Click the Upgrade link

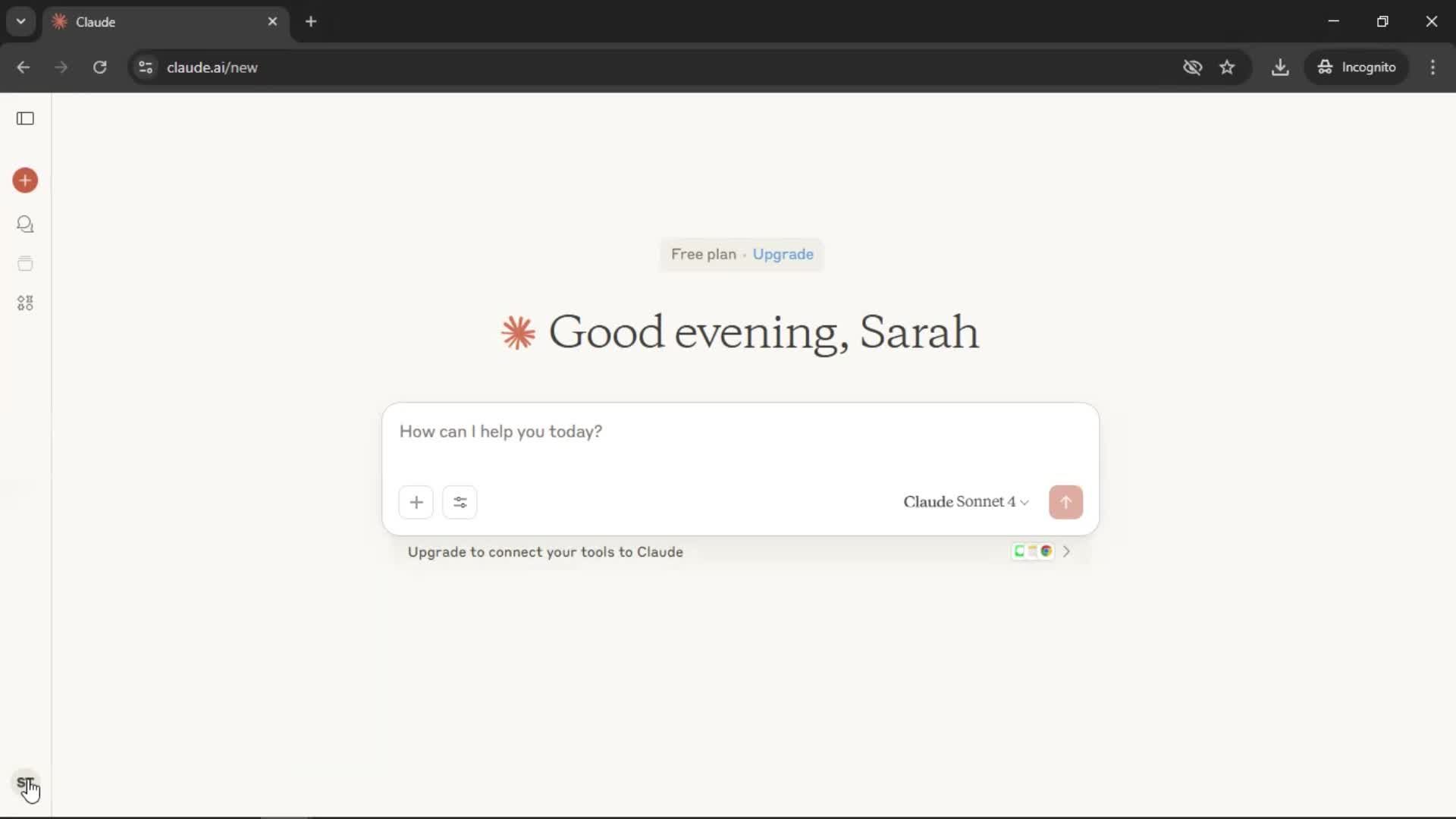[783, 255]
